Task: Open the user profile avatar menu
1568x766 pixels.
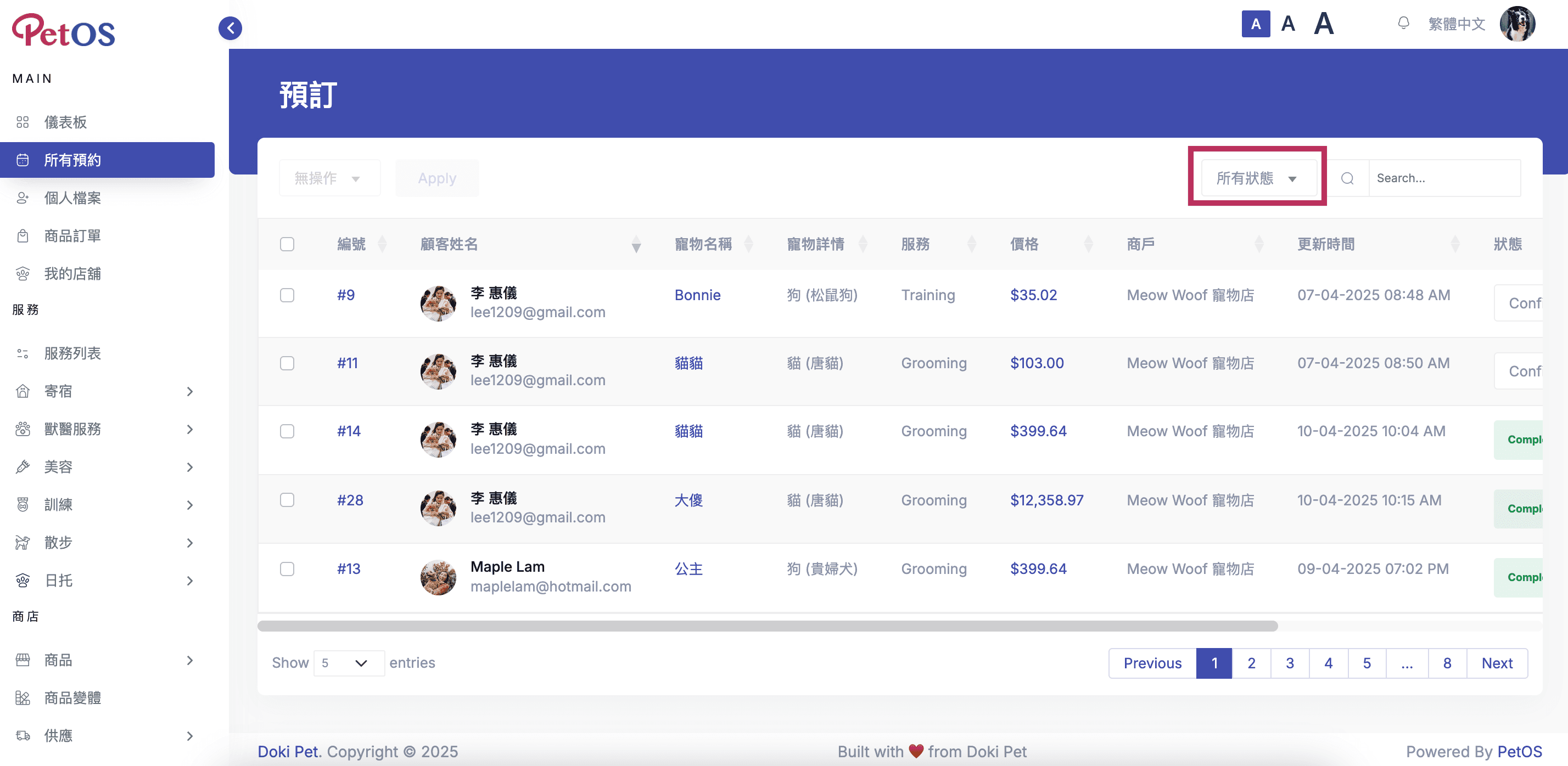Action: [x=1517, y=24]
